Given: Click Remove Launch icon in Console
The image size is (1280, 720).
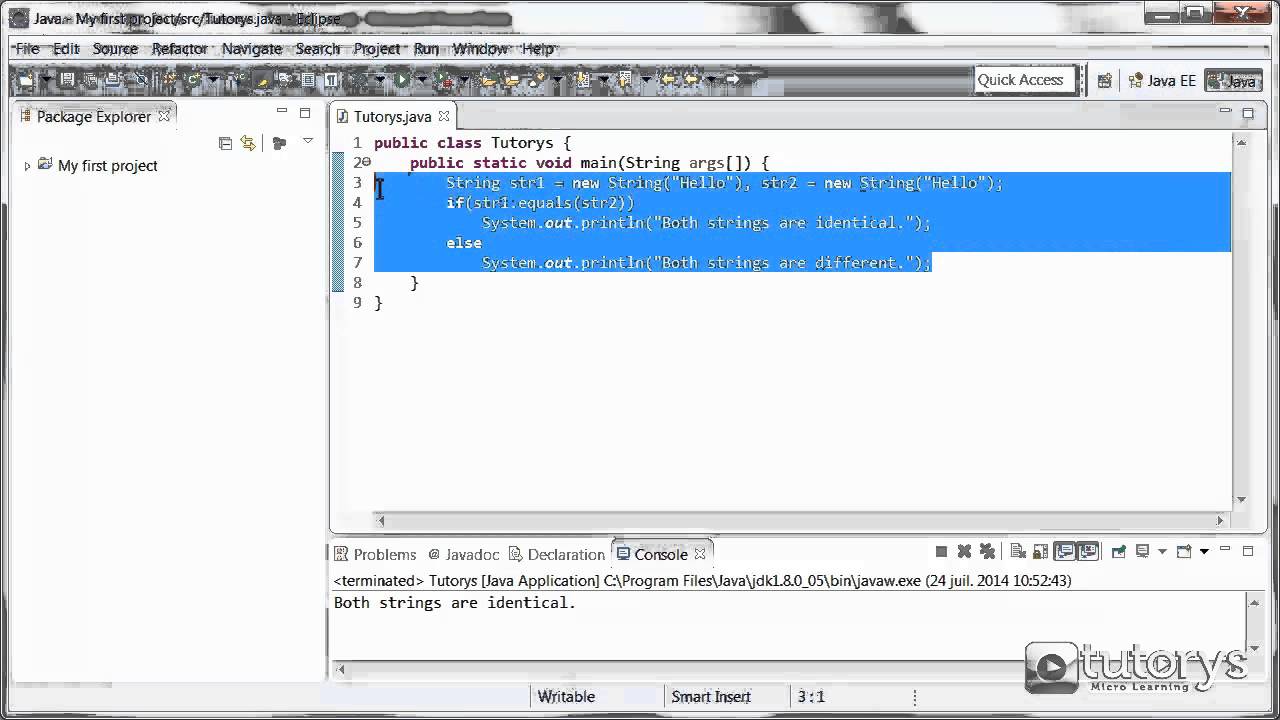Looking at the screenshot, I should point(964,552).
